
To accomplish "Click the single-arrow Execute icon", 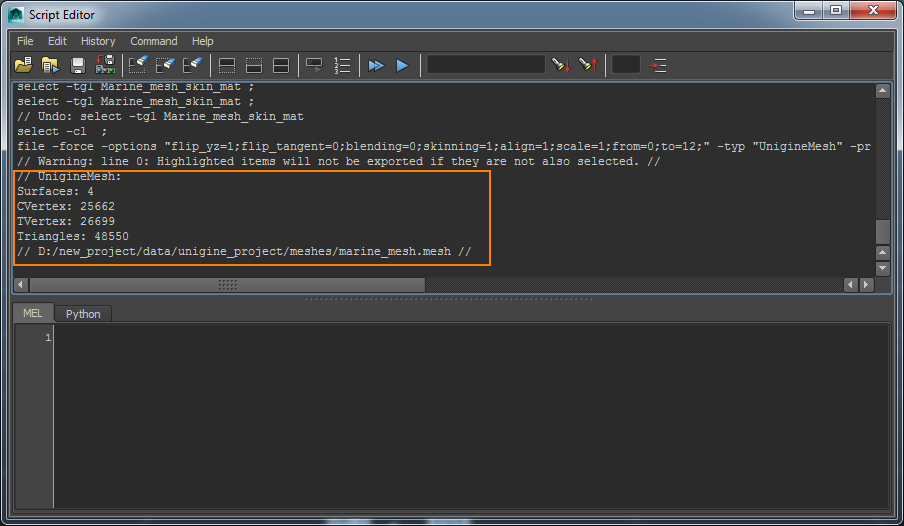I will coord(402,65).
